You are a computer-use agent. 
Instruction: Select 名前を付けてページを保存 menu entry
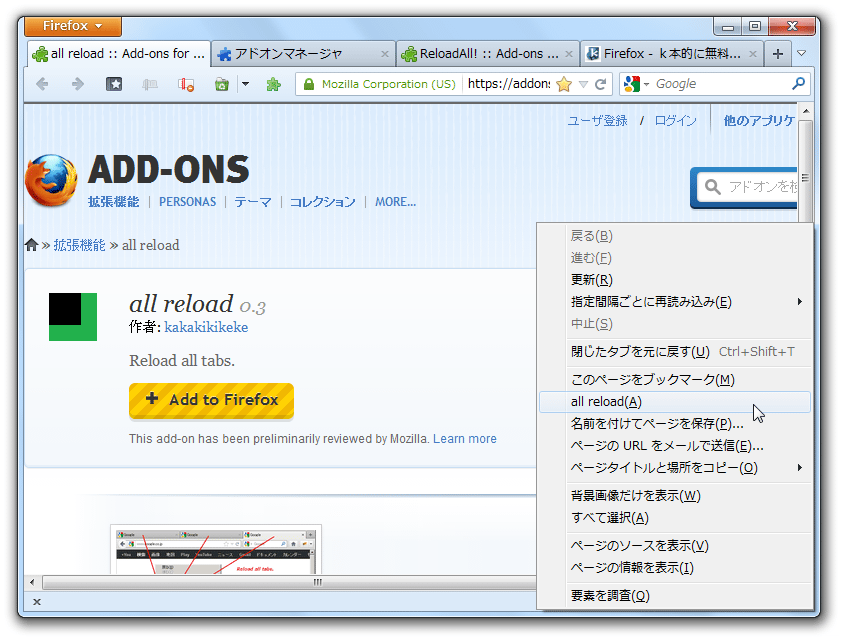pyautogui.click(x=675, y=423)
